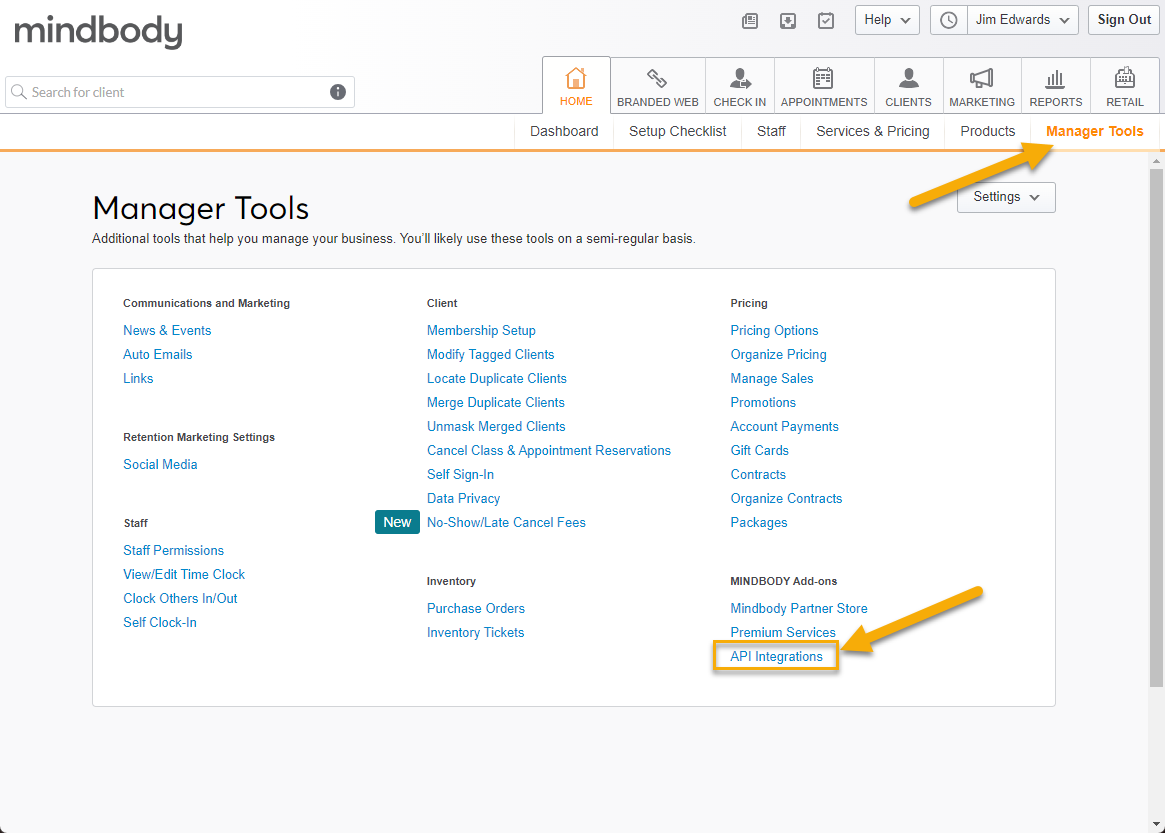
Task: Expand the Settings dropdown
Action: tap(1006, 197)
